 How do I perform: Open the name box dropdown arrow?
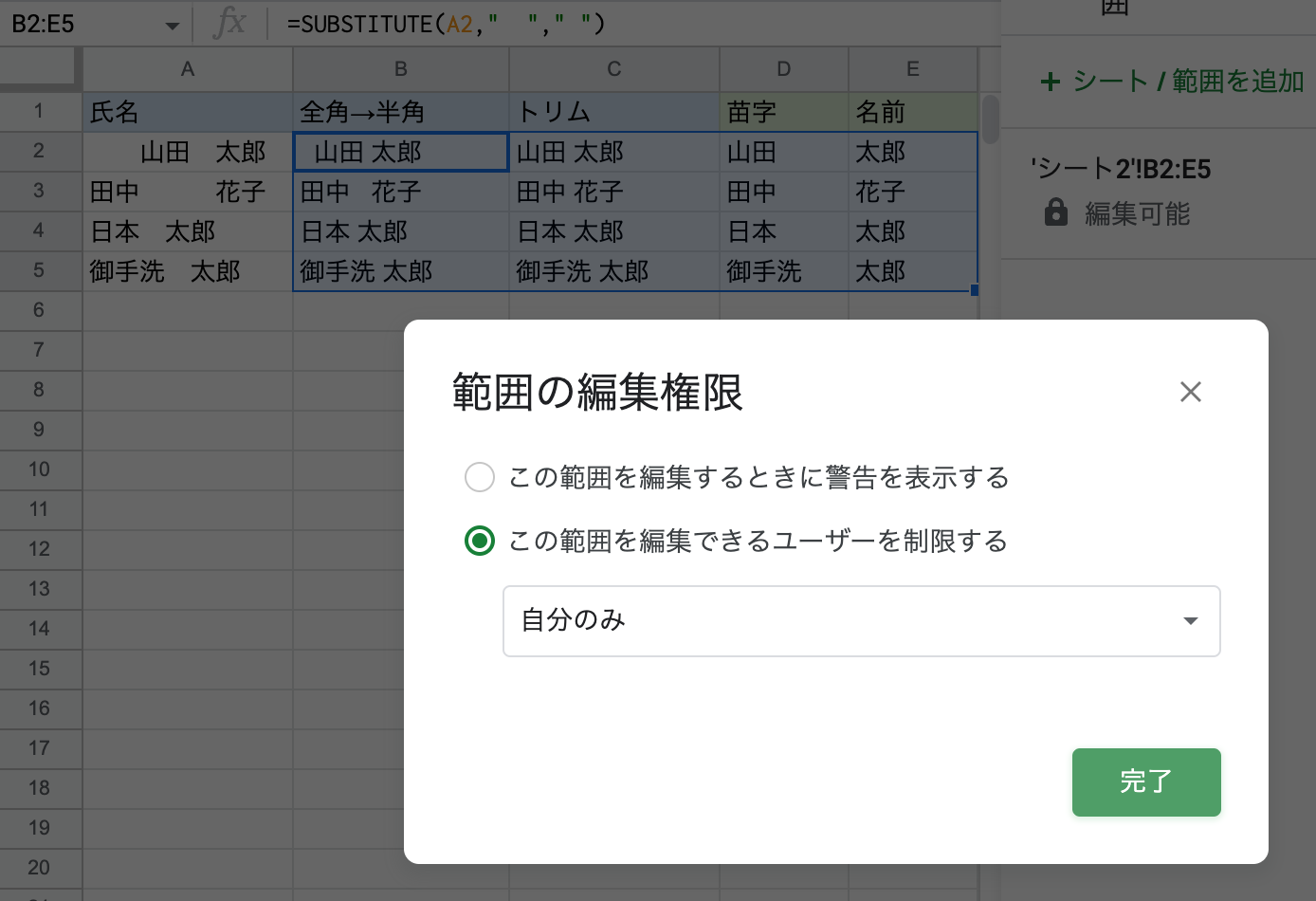(x=172, y=25)
